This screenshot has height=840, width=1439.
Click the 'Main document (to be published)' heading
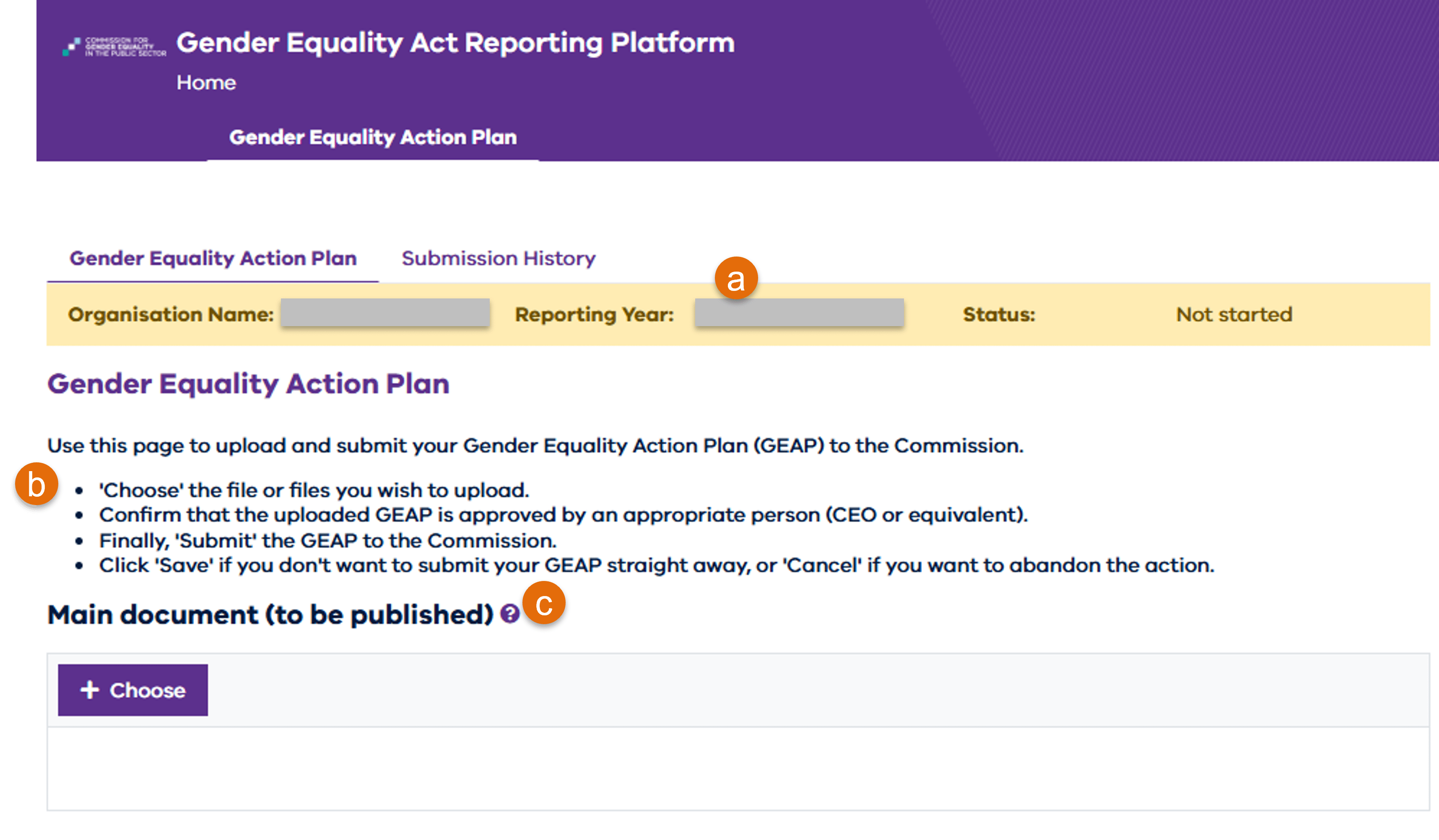(270, 615)
